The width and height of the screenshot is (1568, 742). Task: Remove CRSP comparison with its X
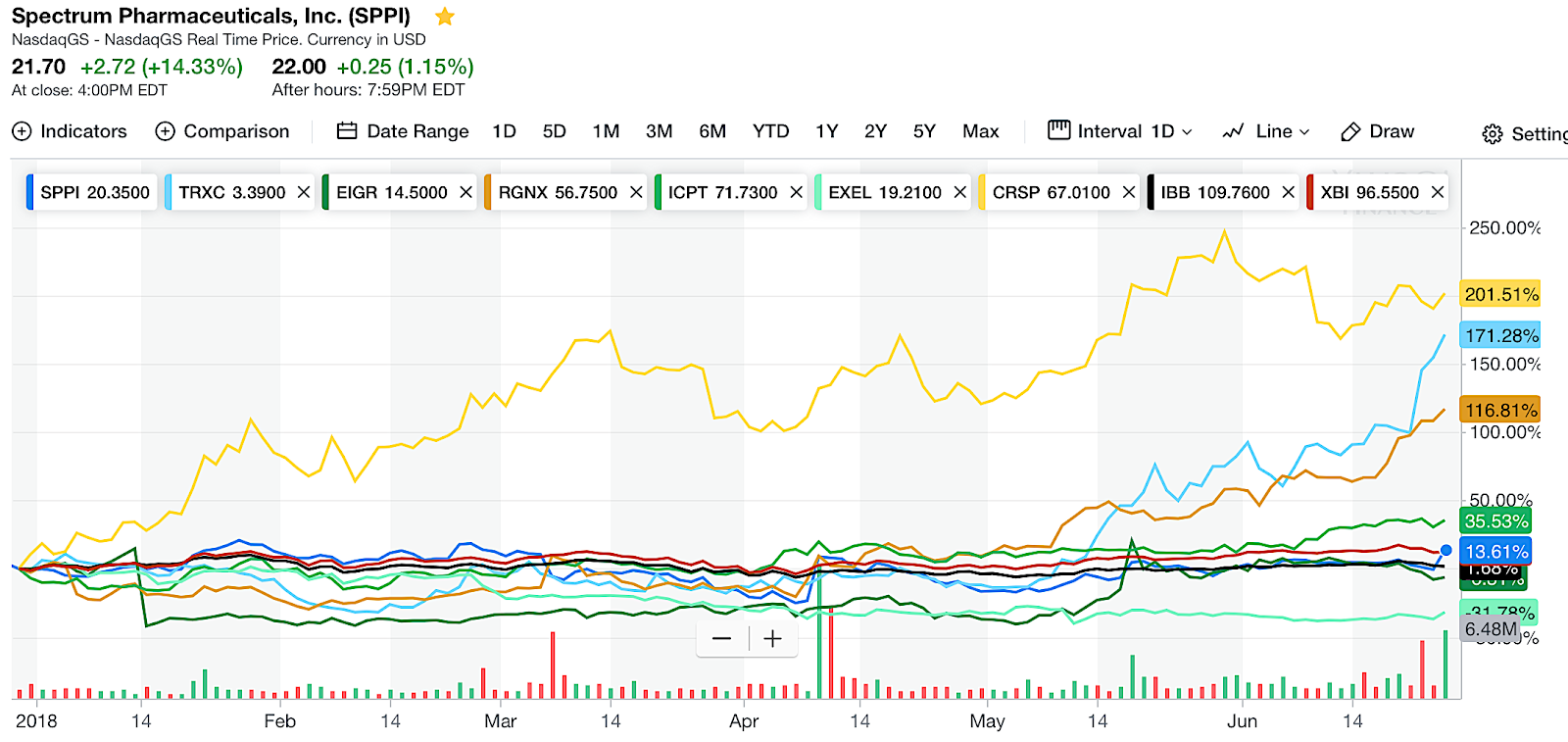click(1129, 192)
